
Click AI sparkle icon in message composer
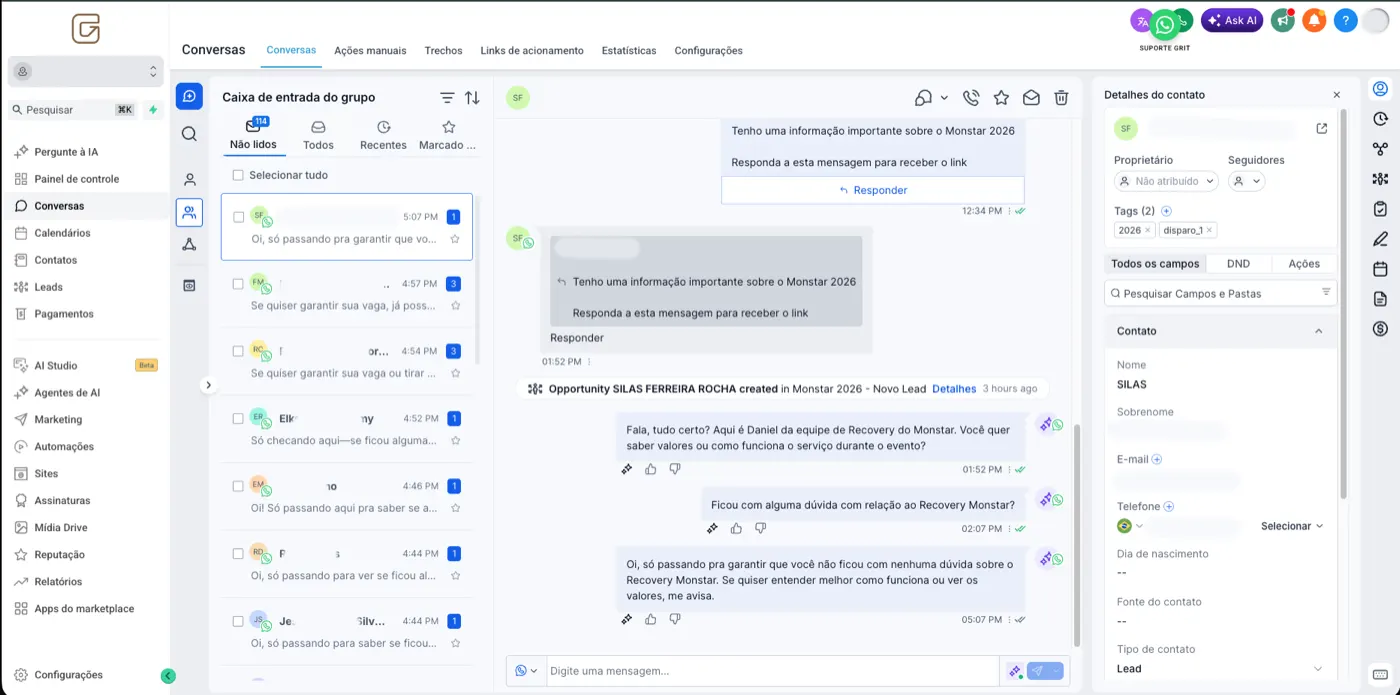click(x=1014, y=671)
